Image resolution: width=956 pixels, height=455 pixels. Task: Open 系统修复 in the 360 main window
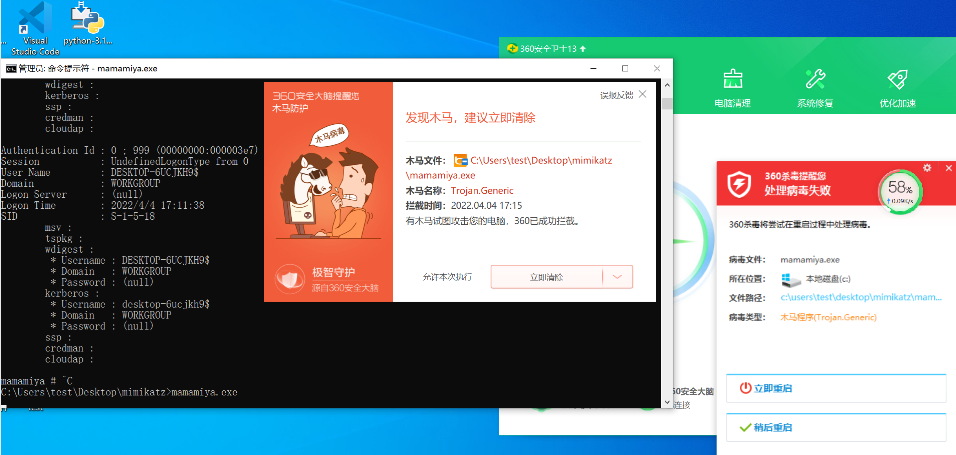tap(815, 88)
